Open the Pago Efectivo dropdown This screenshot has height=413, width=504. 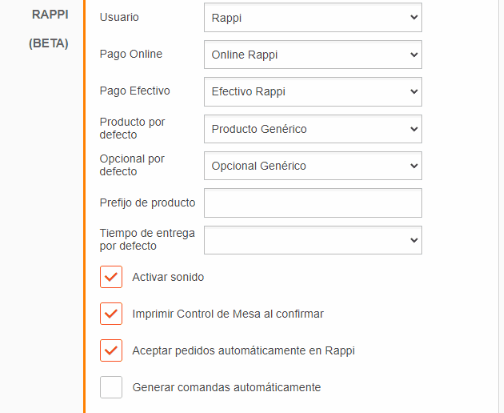coord(313,92)
